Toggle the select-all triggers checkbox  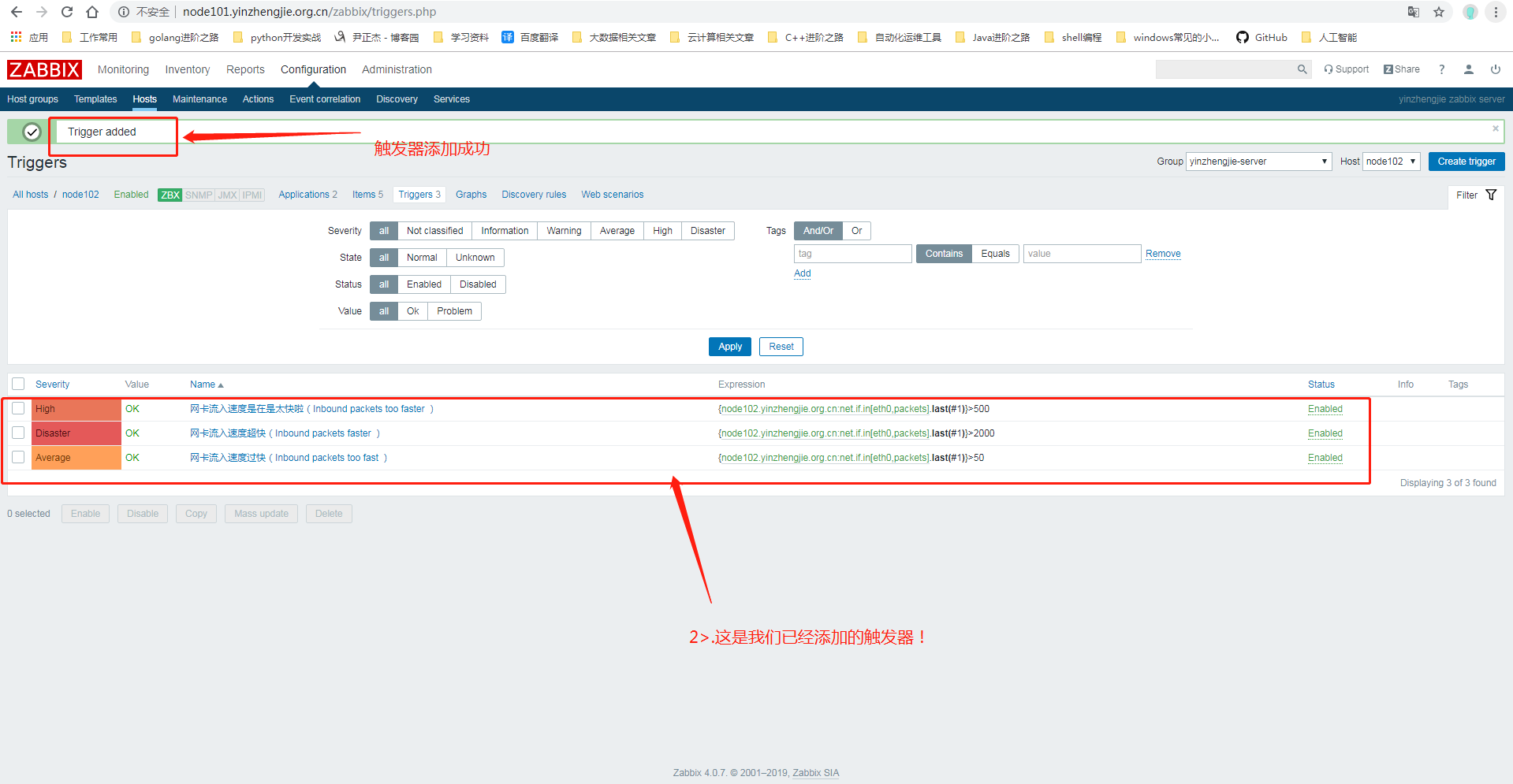(x=18, y=384)
